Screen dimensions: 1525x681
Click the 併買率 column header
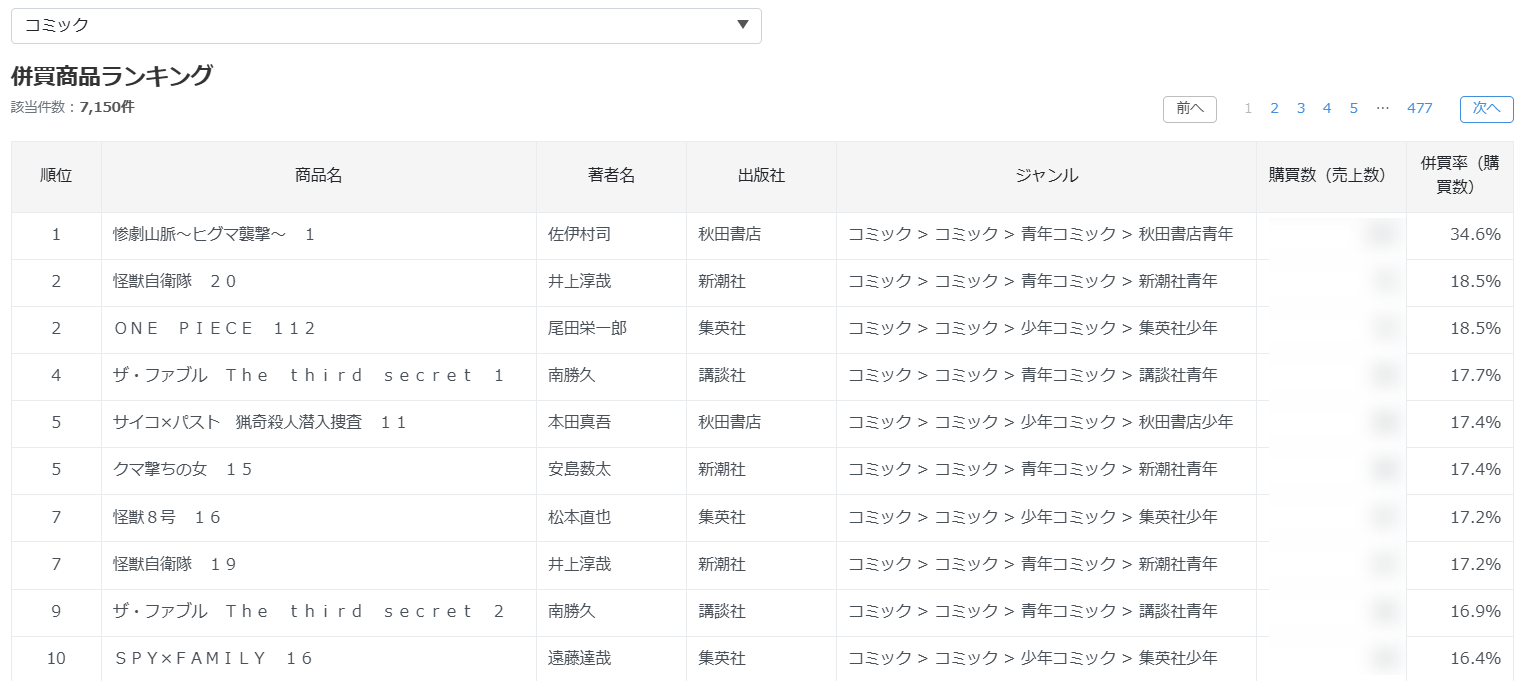pyautogui.click(x=1460, y=176)
